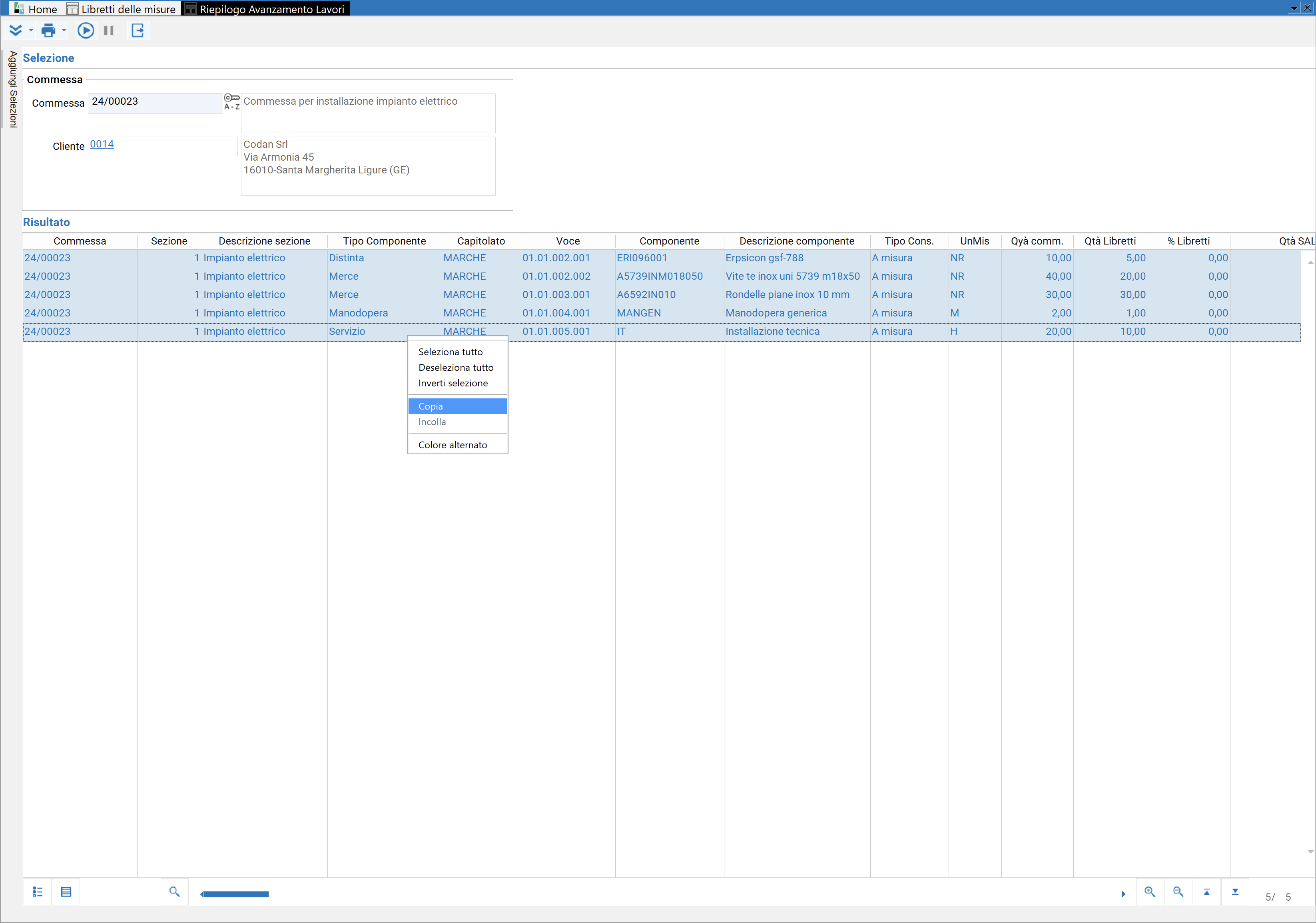
Task: Select the Riepilogo Avanzamento Lavori tab
Action: pos(265,9)
